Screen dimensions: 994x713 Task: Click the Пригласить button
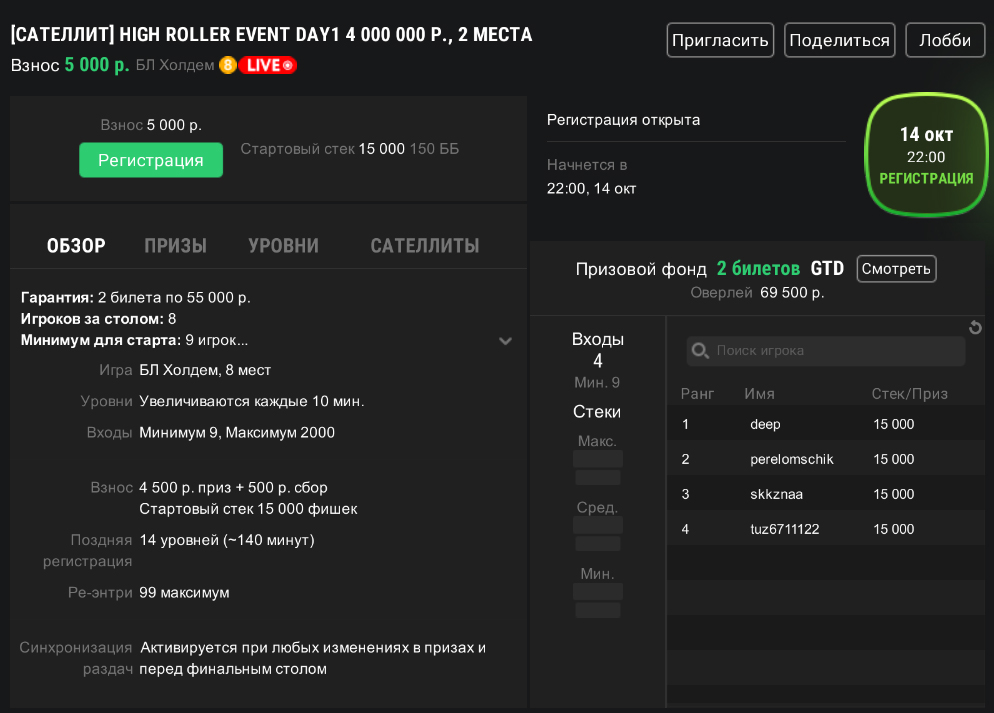click(720, 40)
